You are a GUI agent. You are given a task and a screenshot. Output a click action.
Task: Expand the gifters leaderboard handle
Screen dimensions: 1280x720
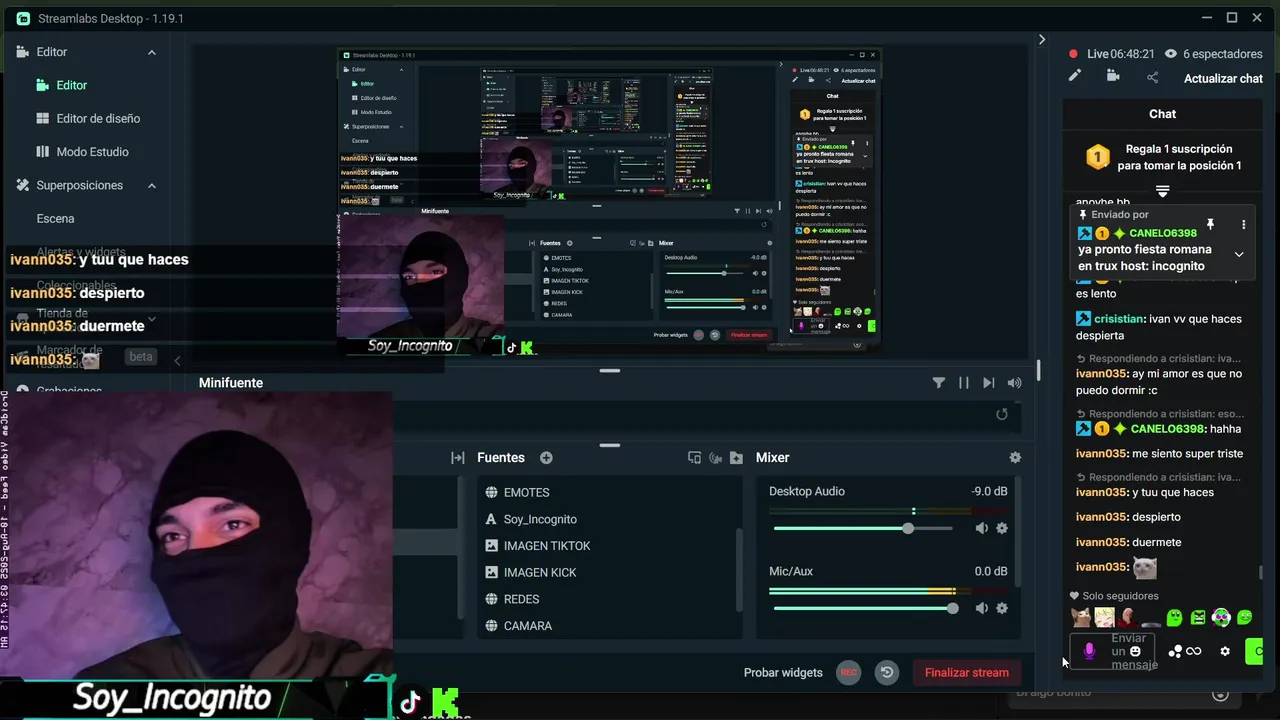pos(1162,190)
